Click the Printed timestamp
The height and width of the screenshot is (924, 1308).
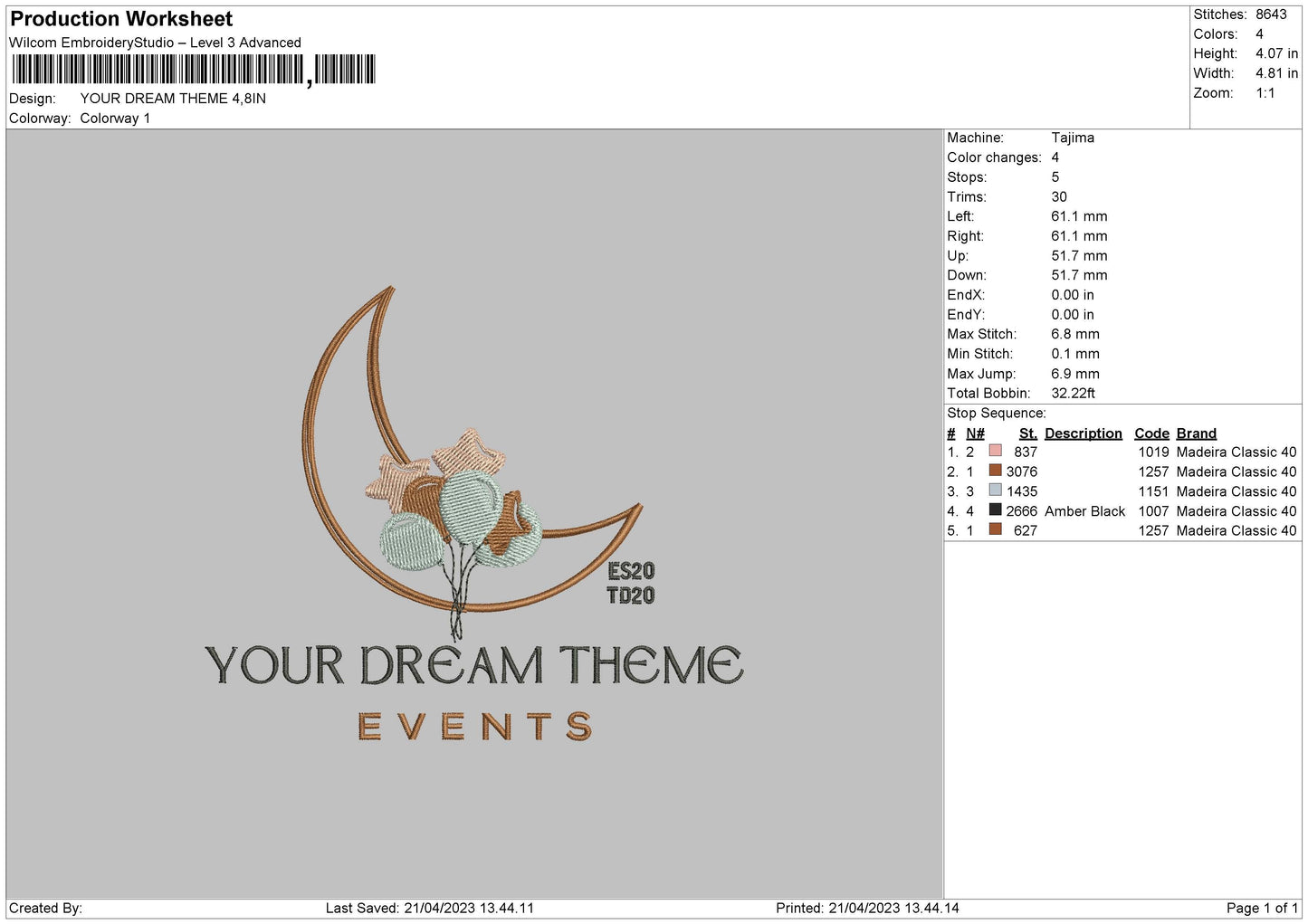coord(867,908)
